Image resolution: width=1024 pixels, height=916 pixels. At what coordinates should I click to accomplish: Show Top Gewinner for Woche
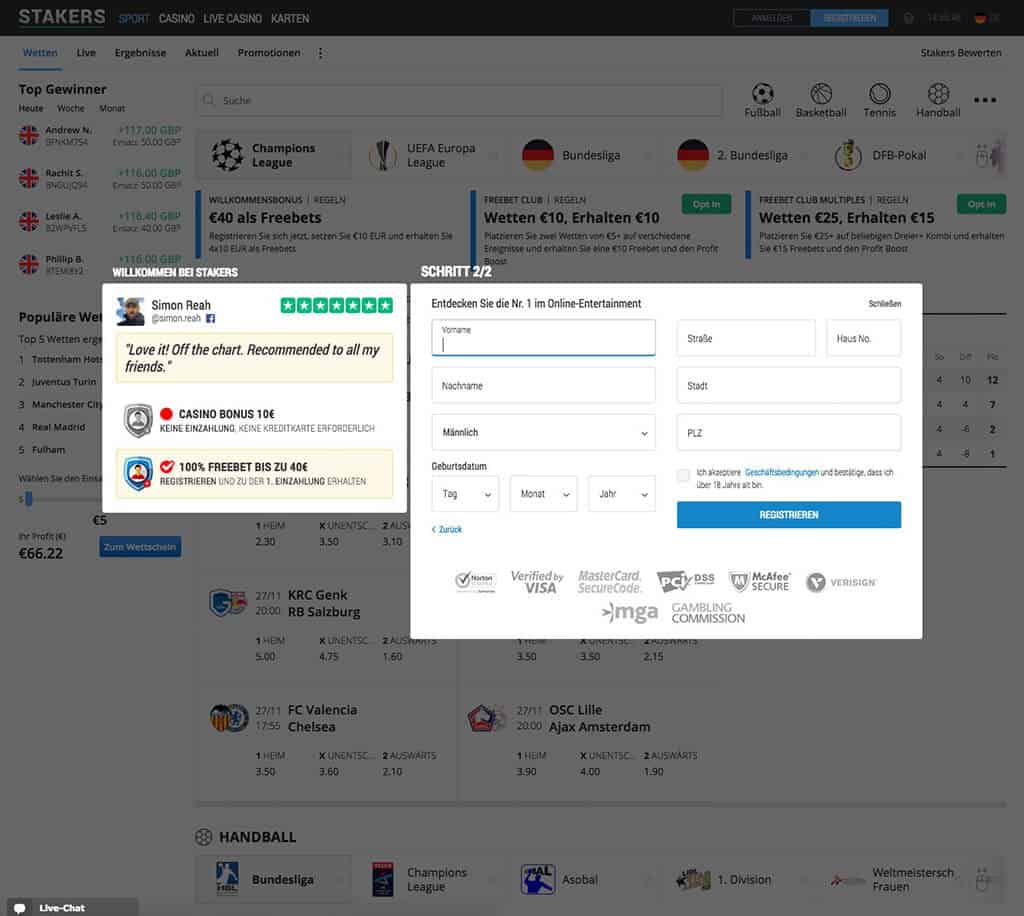click(x=71, y=108)
